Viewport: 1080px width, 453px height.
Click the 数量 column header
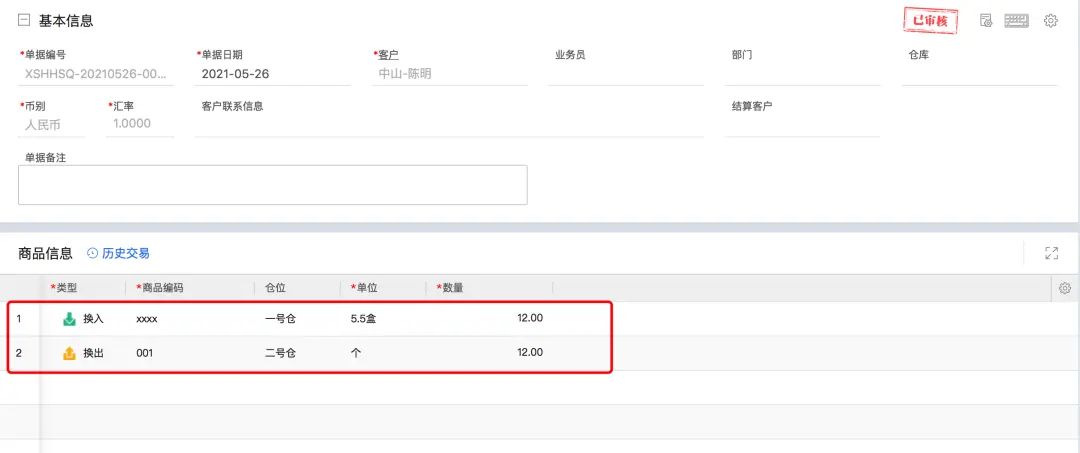pos(450,288)
